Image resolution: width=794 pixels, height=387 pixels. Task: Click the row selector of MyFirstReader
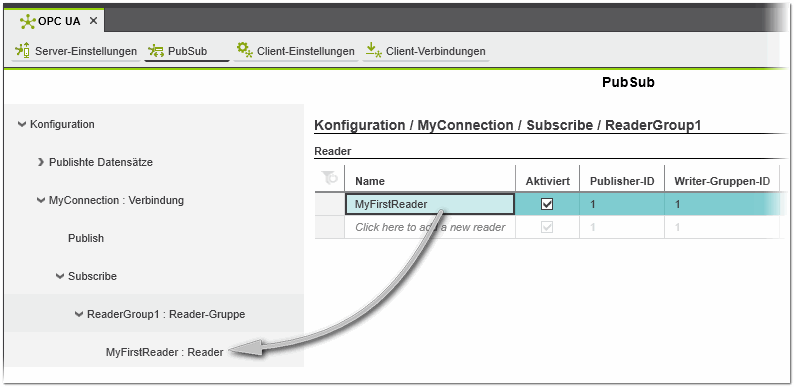coord(330,204)
